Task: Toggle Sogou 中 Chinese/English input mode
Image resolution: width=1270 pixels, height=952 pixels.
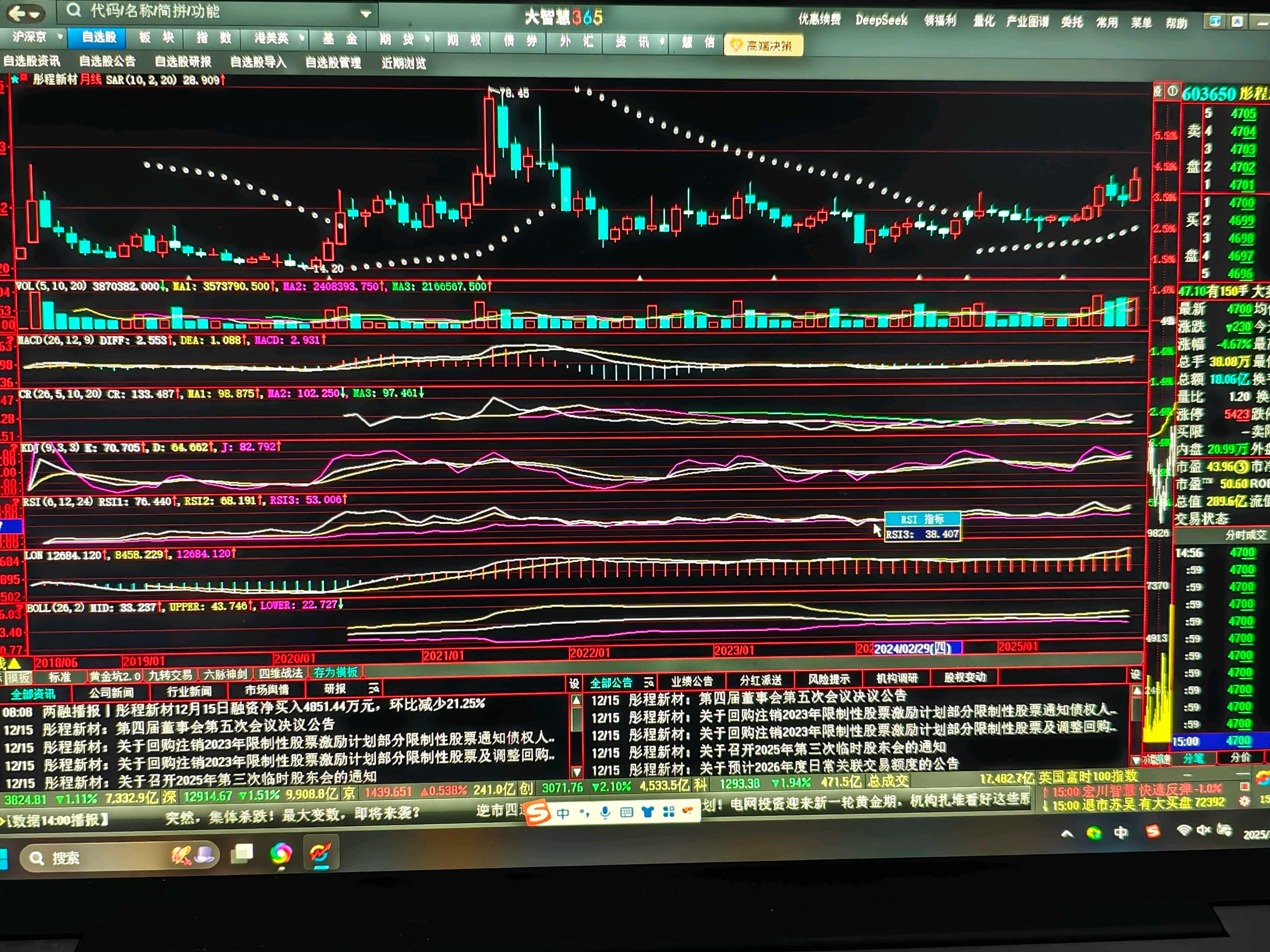Action: 563,813
